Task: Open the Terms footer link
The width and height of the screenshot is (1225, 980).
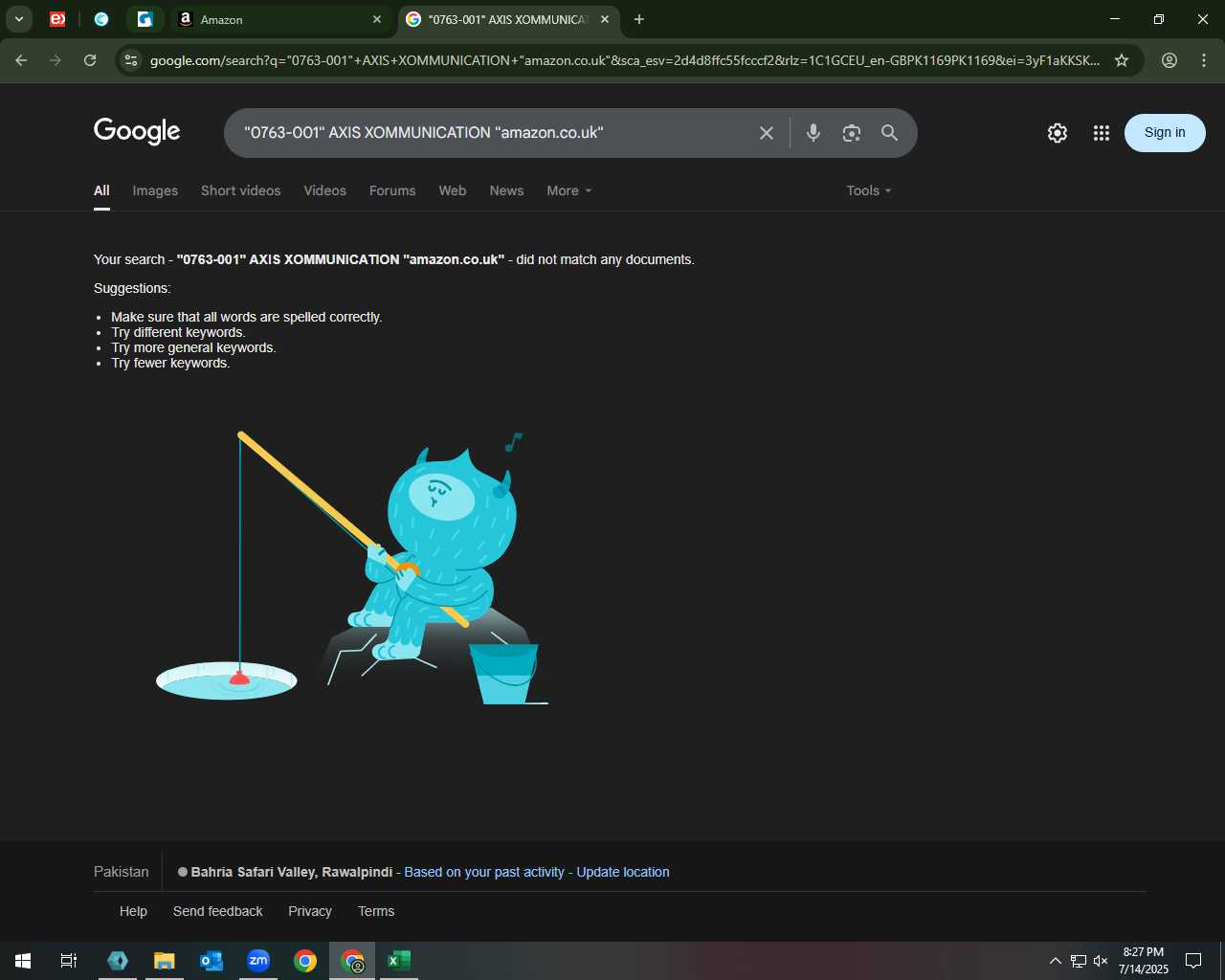Action: point(376,911)
